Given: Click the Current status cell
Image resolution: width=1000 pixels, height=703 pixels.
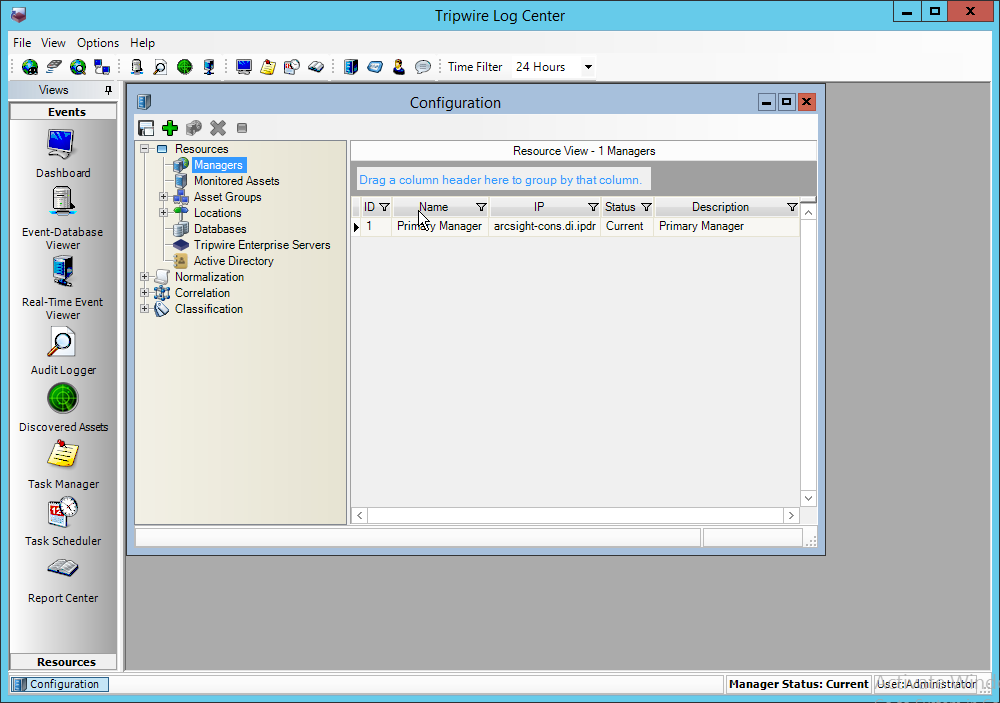Looking at the screenshot, I should 627,226.
